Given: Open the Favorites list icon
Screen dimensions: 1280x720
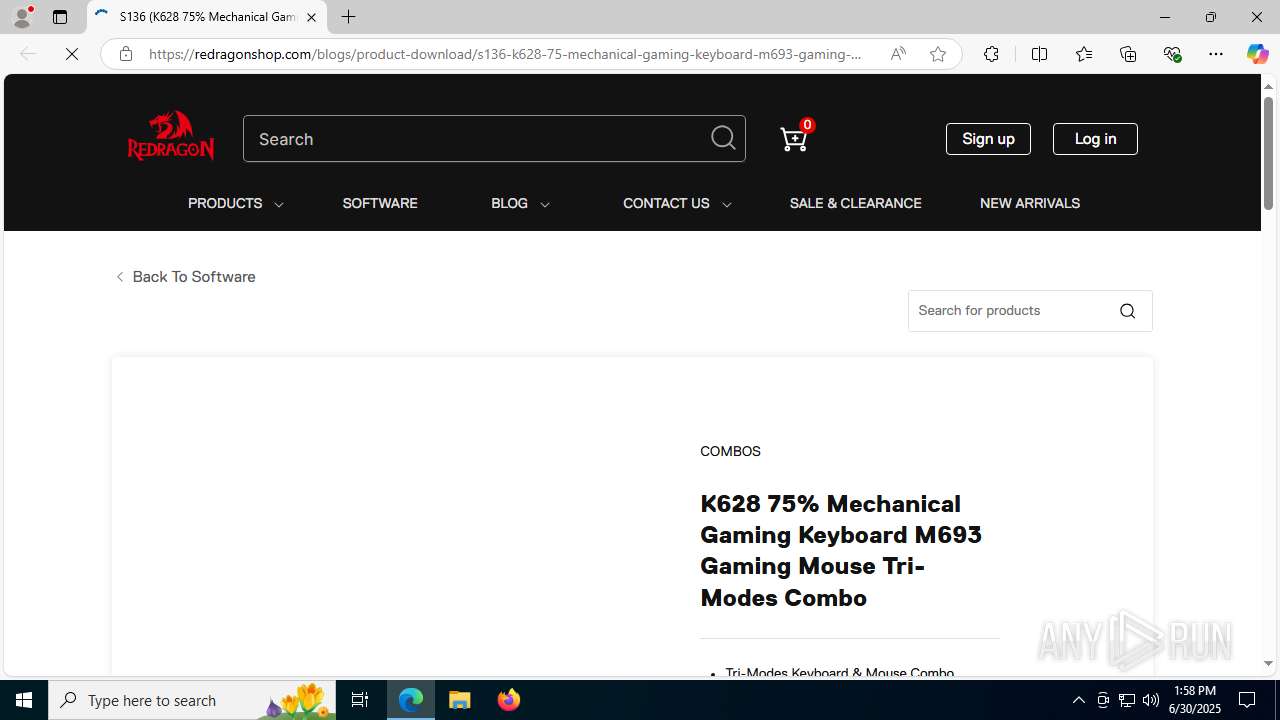Looking at the screenshot, I should tap(1084, 54).
